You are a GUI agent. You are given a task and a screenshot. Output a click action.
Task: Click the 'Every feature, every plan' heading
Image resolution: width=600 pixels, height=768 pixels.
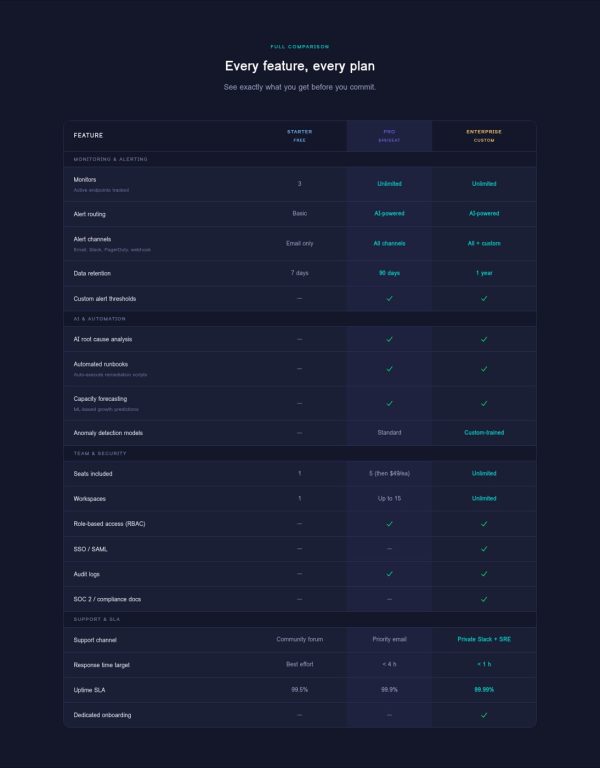click(x=300, y=66)
